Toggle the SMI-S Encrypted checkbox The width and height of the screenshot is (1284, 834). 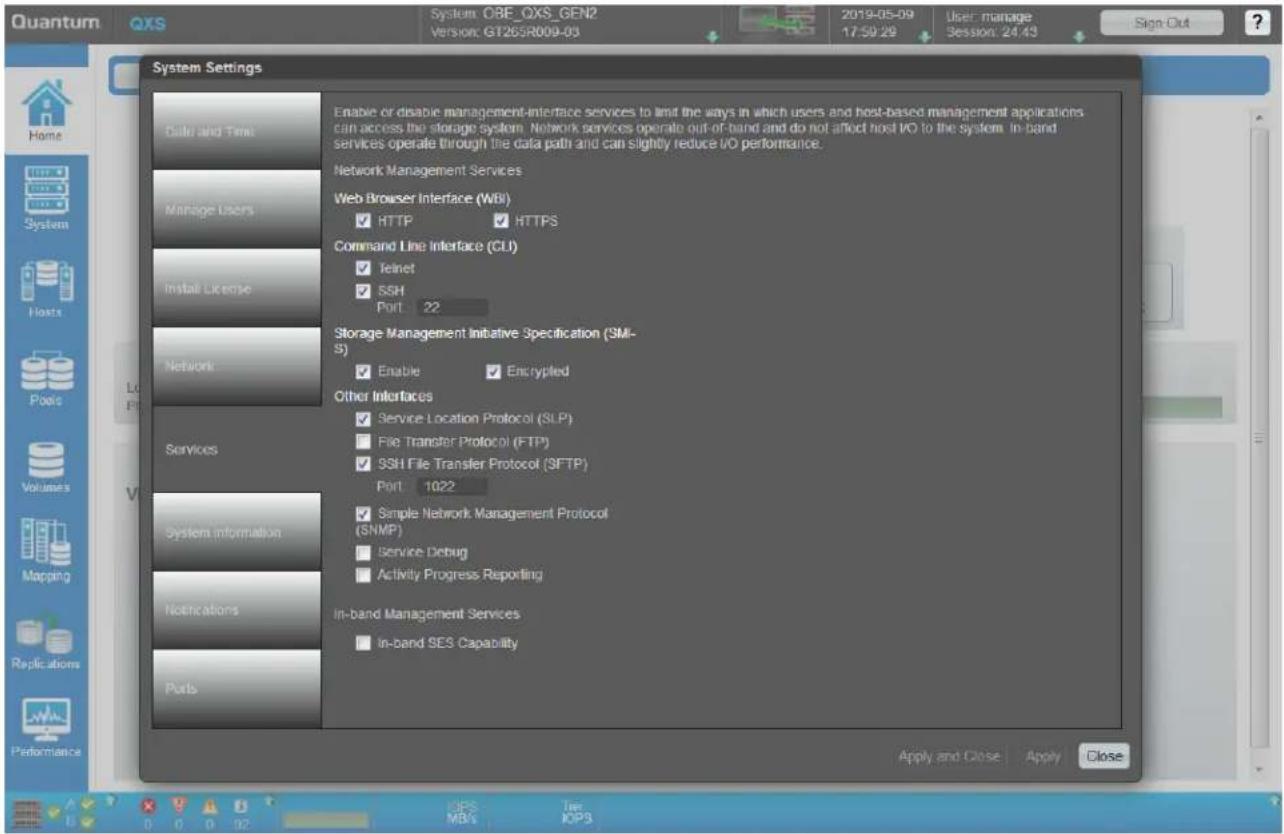[493, 371]
